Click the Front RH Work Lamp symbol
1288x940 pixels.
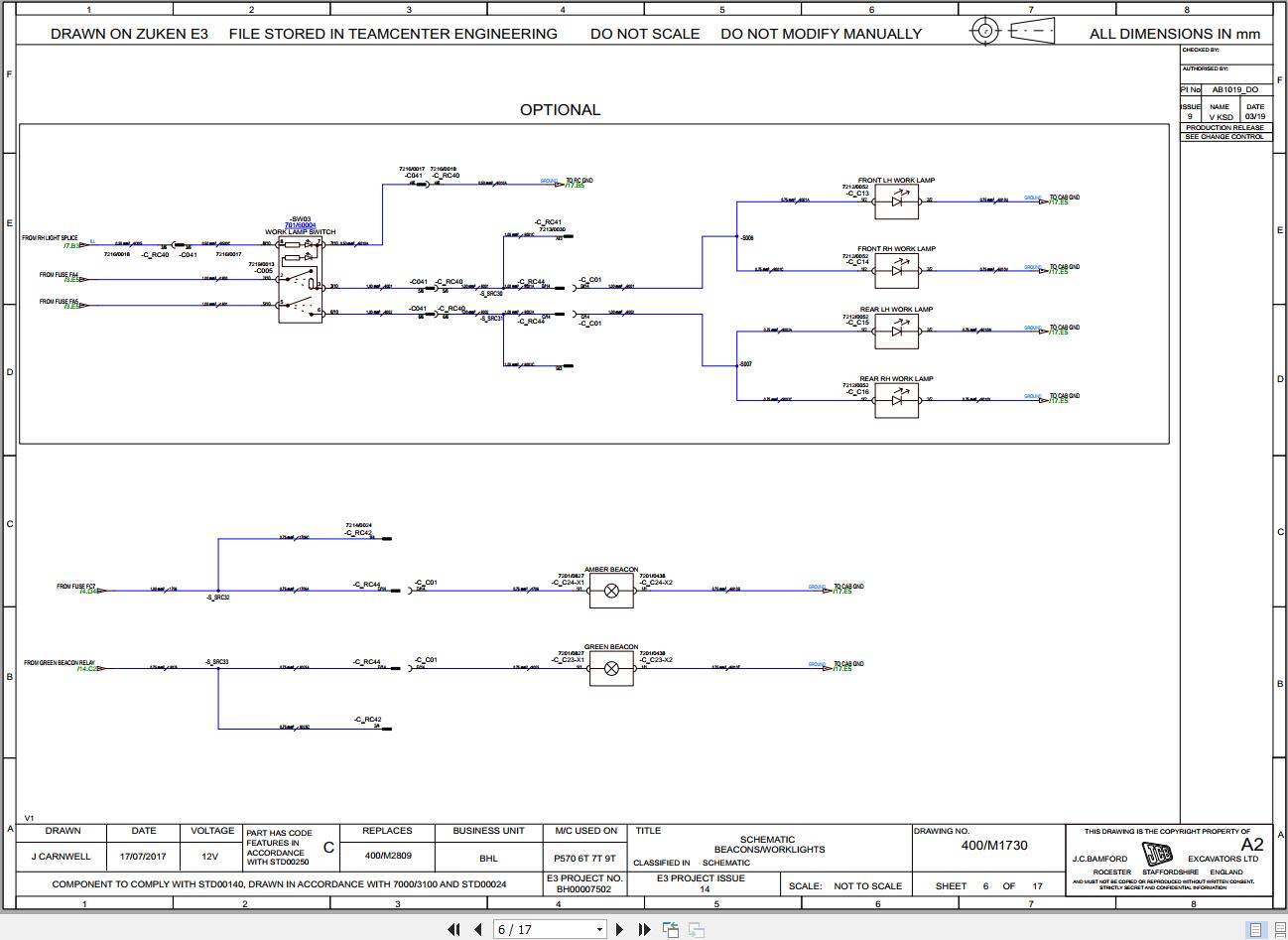896,270
